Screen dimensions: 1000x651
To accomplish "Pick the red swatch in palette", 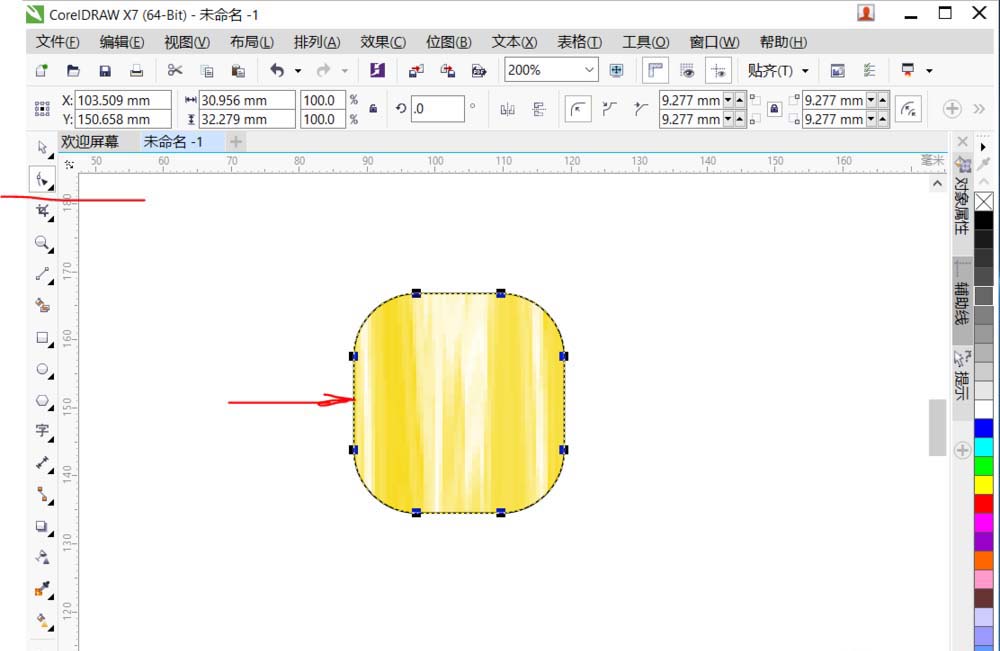I will tap(983, 504).
